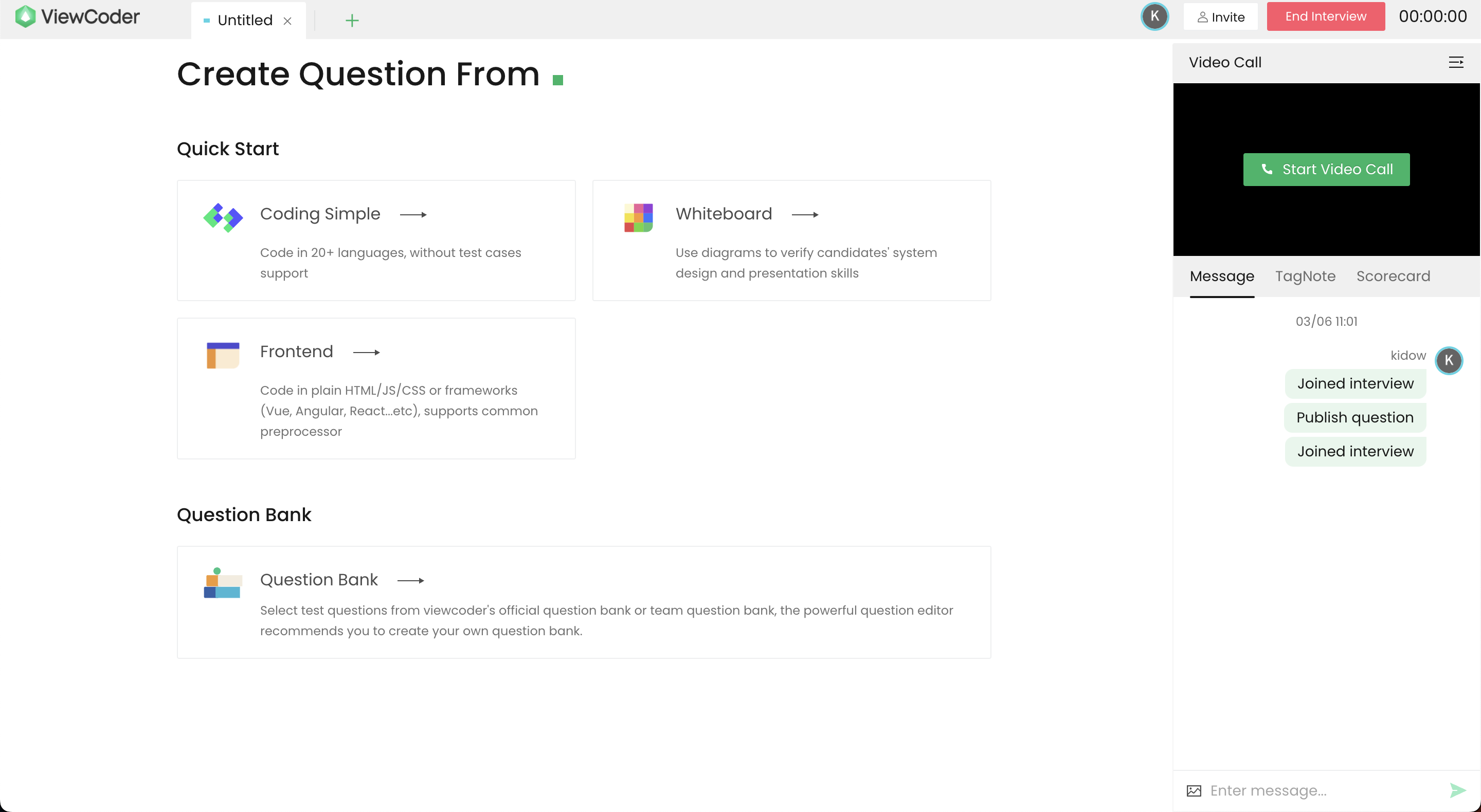Focus the Enter message field
This screenshot has height=812, width=1481.
[x=1322, y=791]
